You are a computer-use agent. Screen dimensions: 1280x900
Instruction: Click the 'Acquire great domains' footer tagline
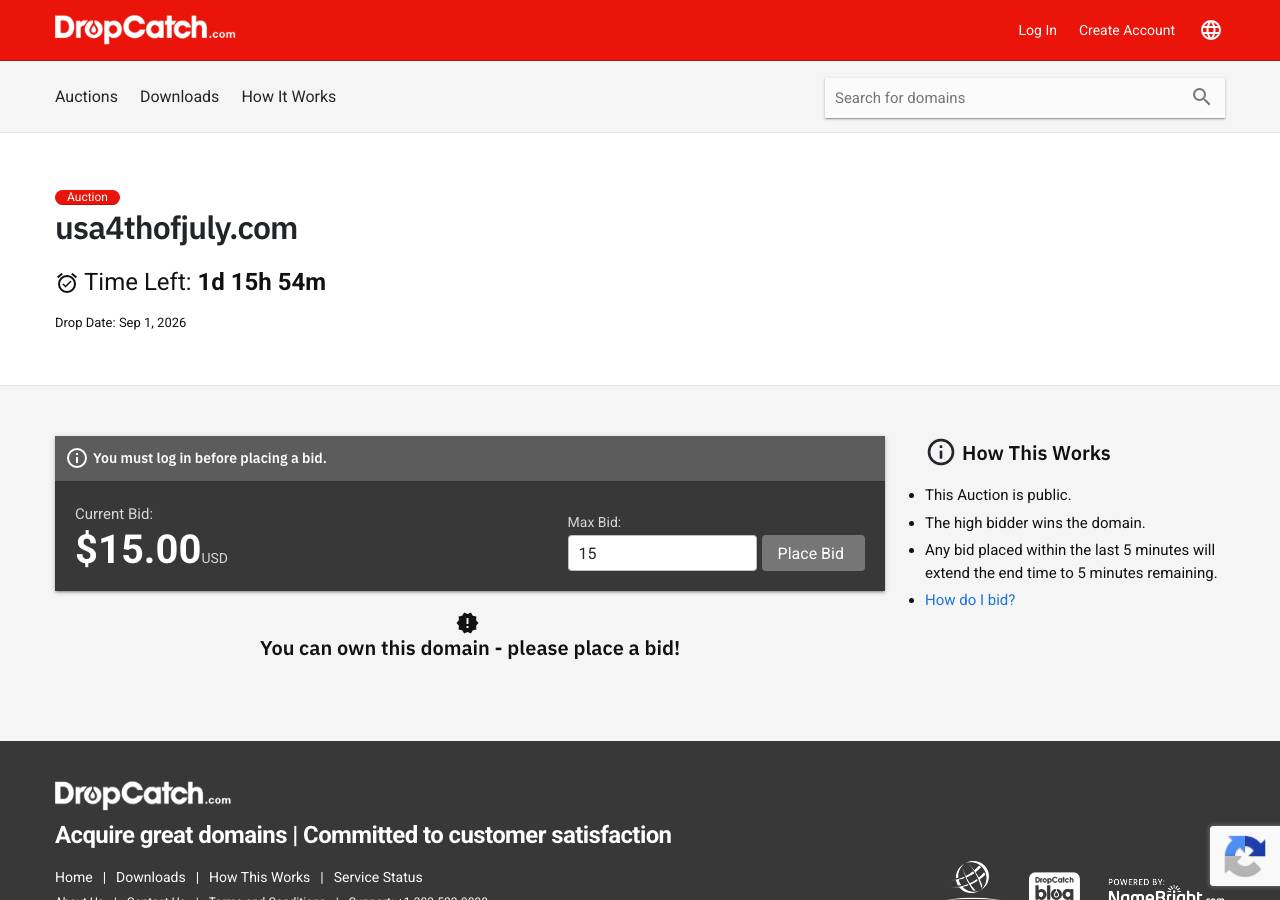coord(363,835)
